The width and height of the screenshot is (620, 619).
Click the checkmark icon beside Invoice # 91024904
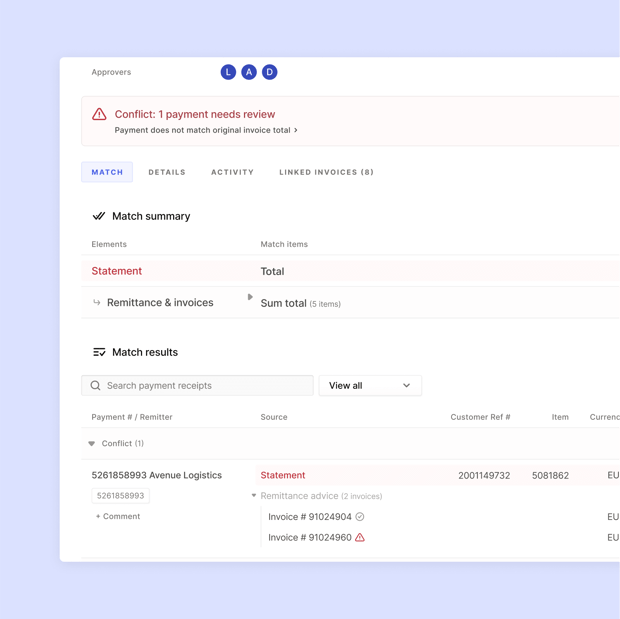(x=360, y=517)
